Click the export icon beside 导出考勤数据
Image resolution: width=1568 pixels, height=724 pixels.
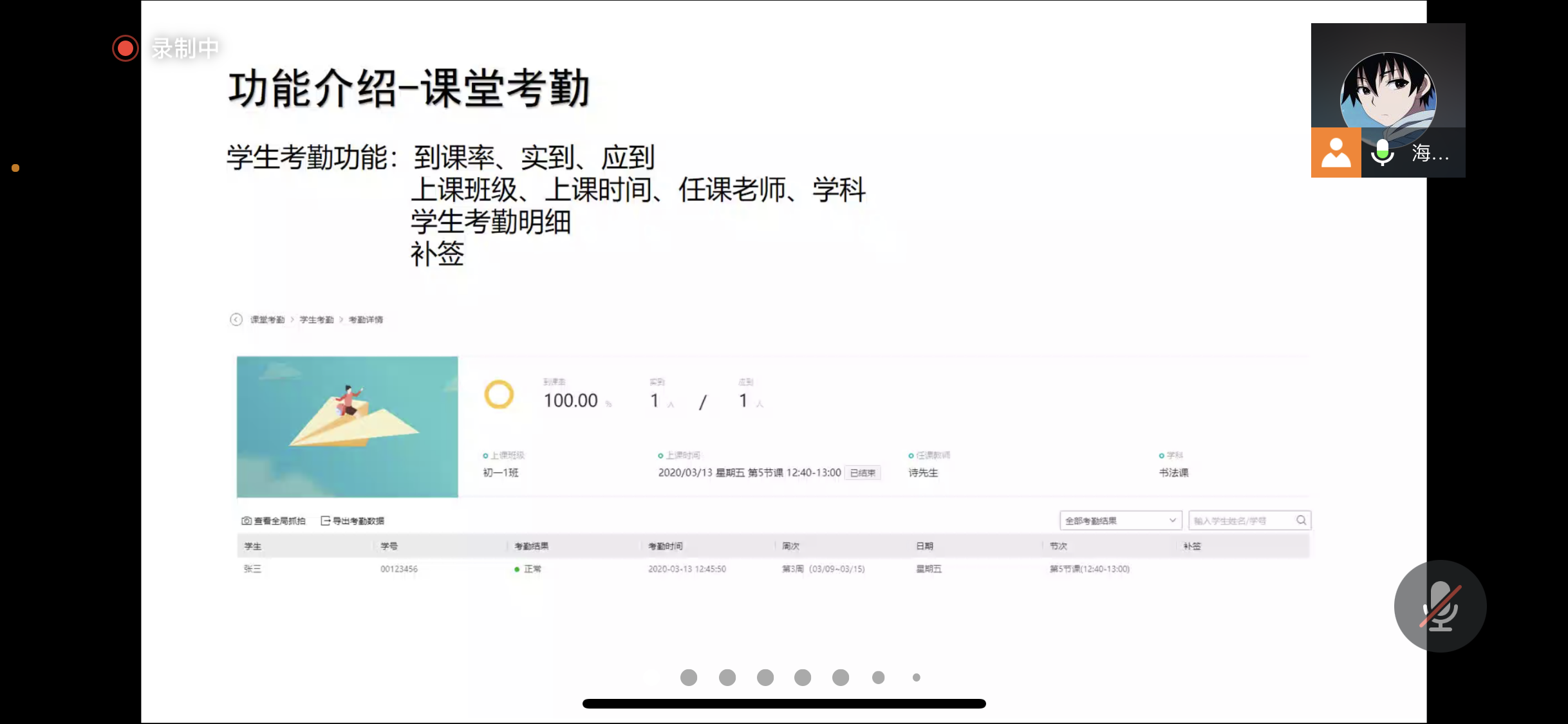coord(326,521)
